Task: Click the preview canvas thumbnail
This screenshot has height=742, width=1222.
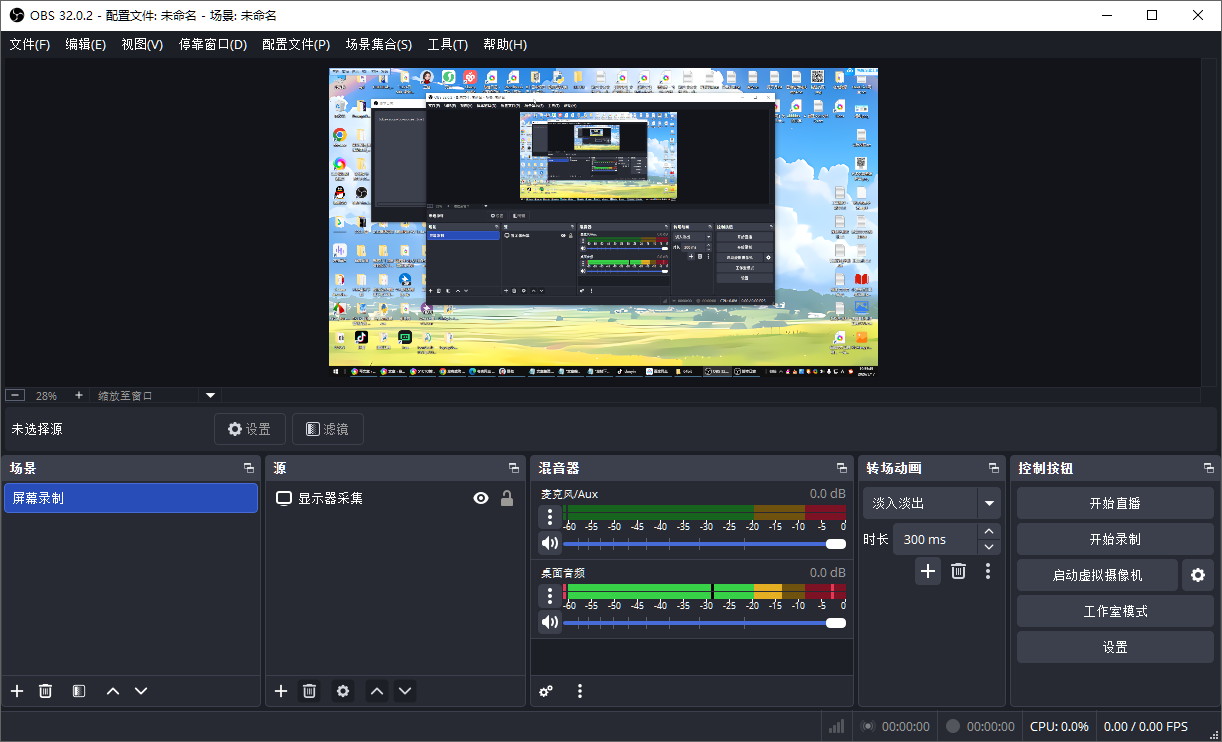Action: 603,223
